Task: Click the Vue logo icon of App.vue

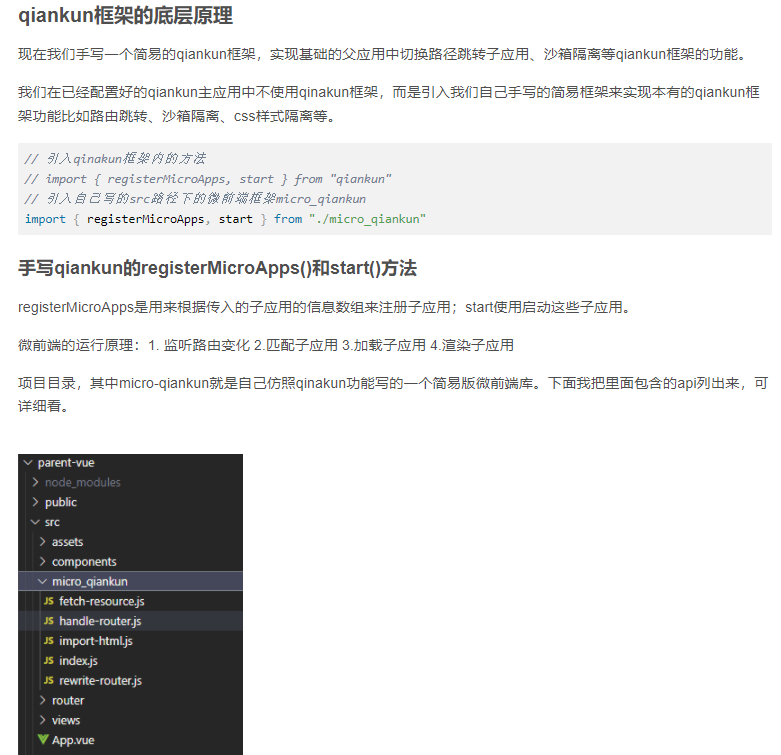Action: coord(43,740)
